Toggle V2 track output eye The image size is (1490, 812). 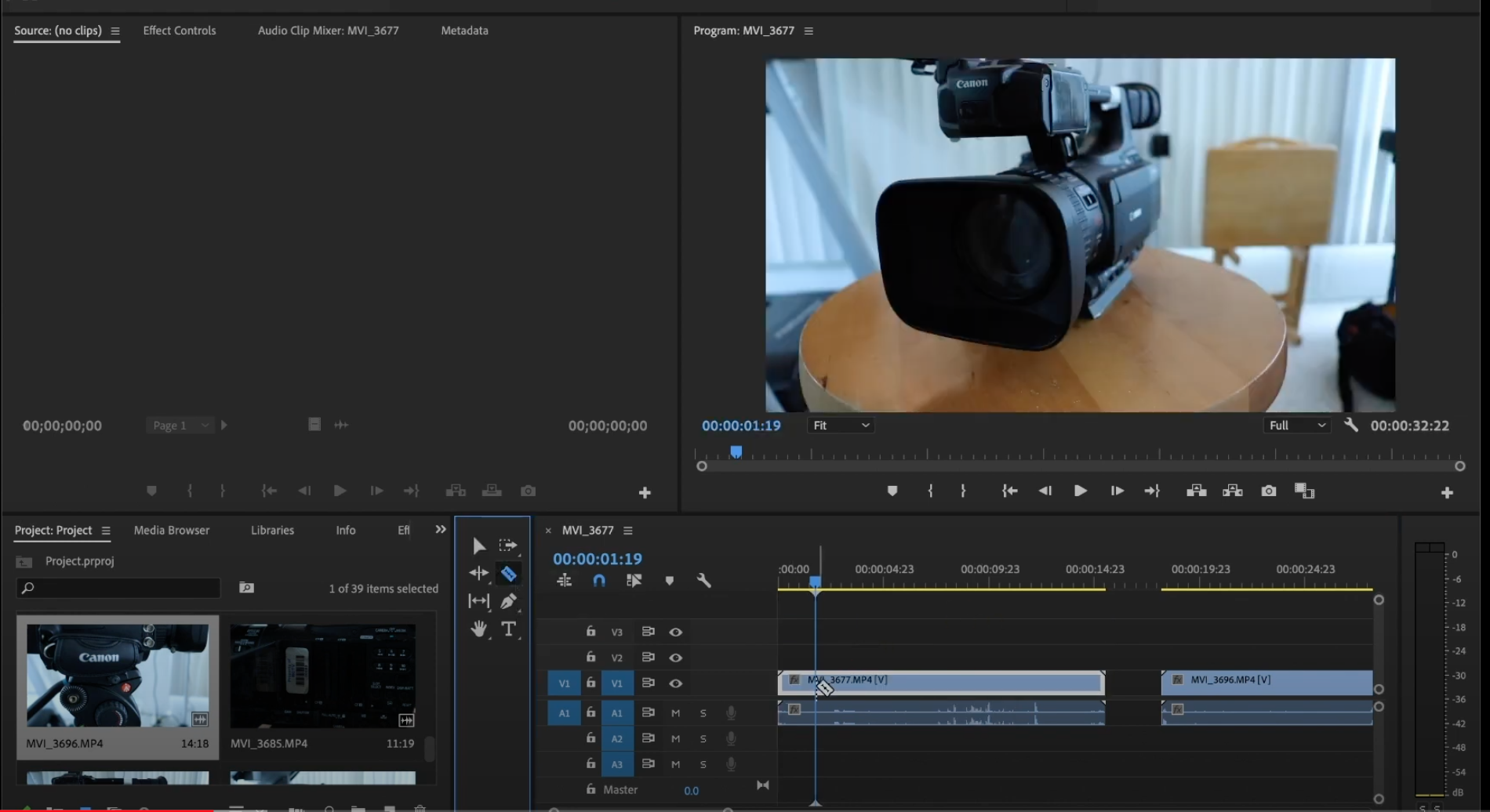[x=675, y=658]
